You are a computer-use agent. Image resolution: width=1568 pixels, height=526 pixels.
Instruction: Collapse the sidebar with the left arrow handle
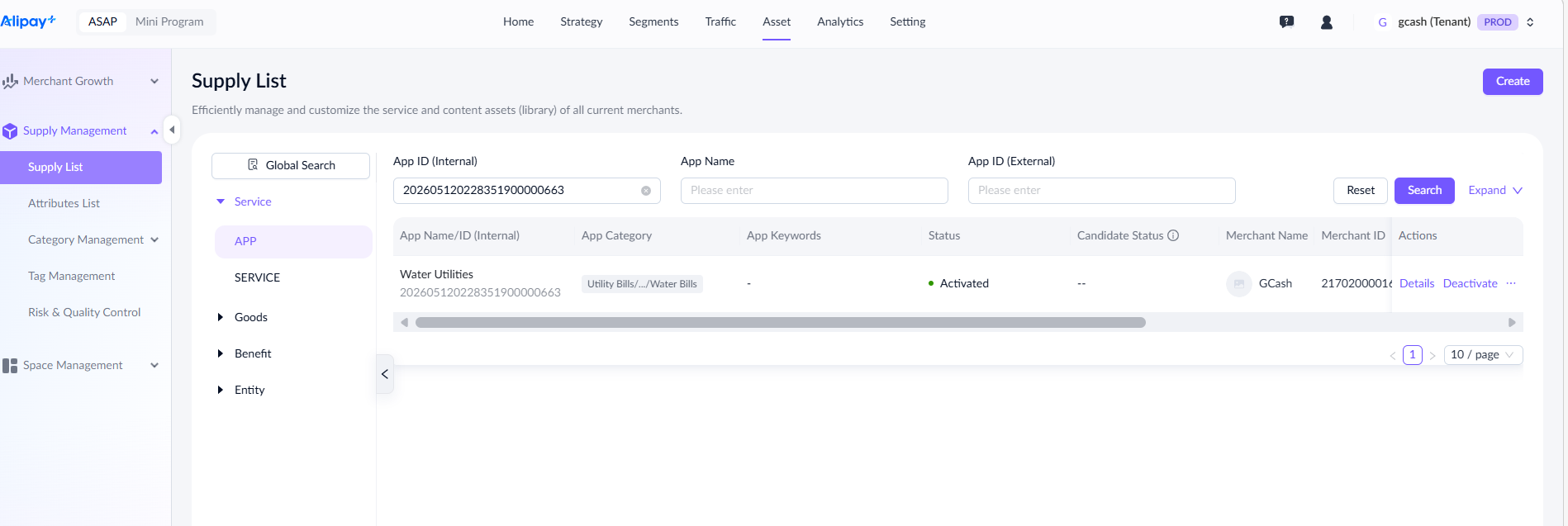(172, 130)
